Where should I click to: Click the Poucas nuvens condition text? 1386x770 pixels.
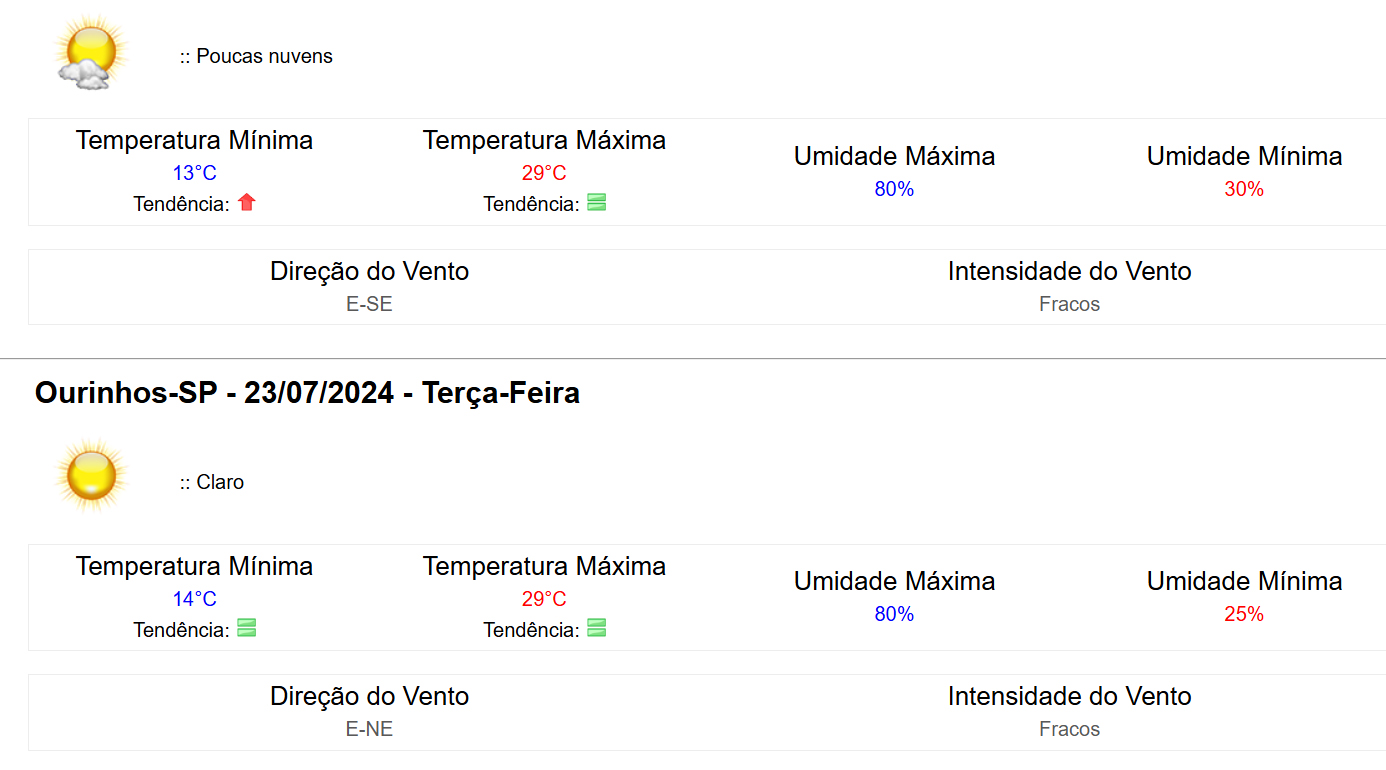coord(264,56)
